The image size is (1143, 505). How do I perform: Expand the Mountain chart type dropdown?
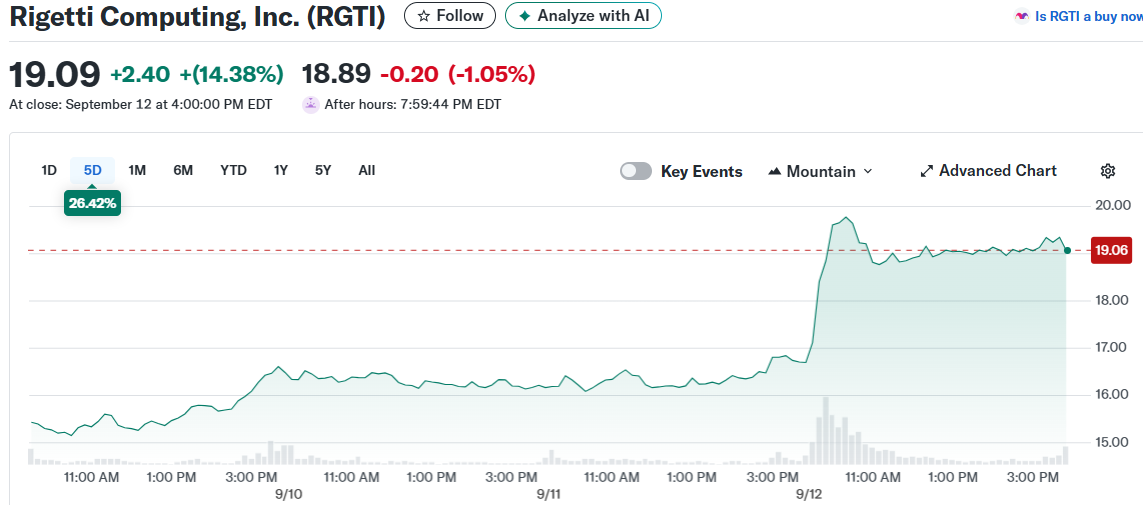click(867, 171)
